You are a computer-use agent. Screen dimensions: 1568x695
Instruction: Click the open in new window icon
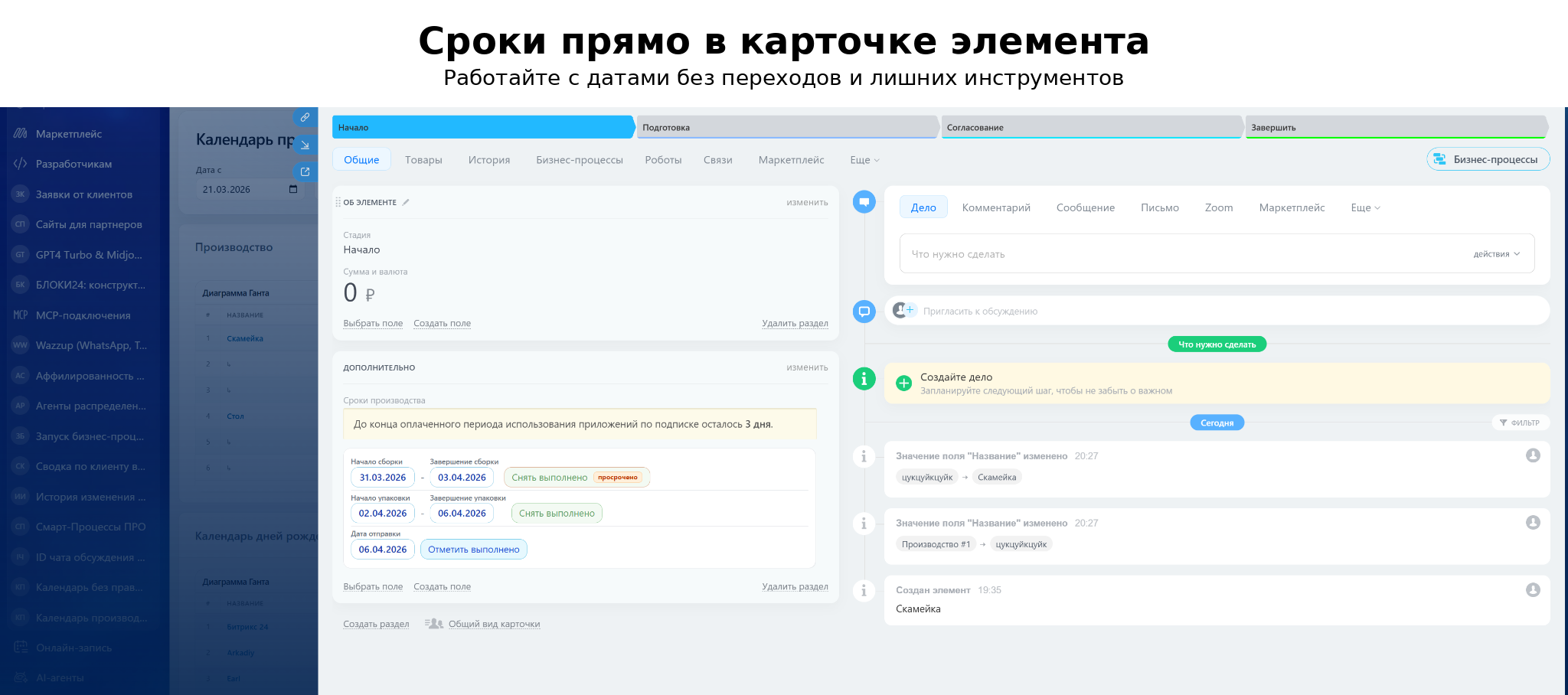tap(305, 171)
